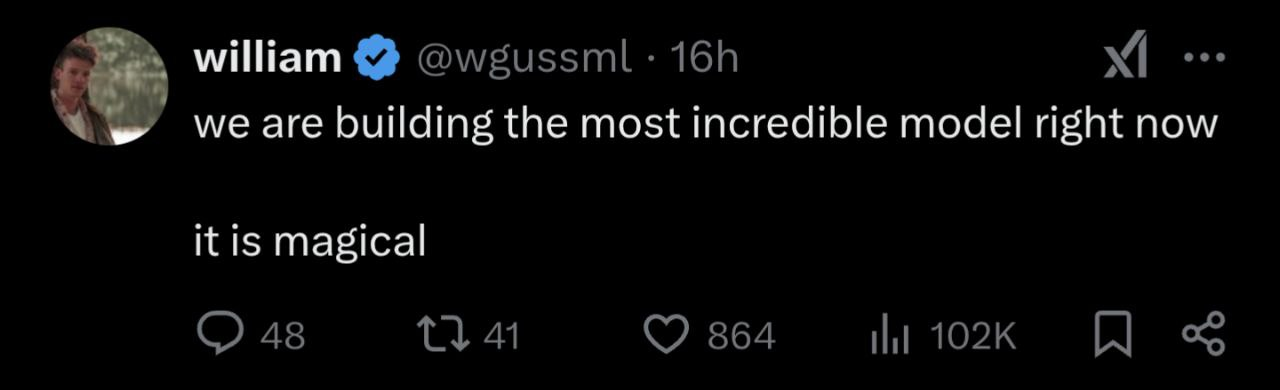
Task: Click the 102K views count
Action: click(973, 336)
